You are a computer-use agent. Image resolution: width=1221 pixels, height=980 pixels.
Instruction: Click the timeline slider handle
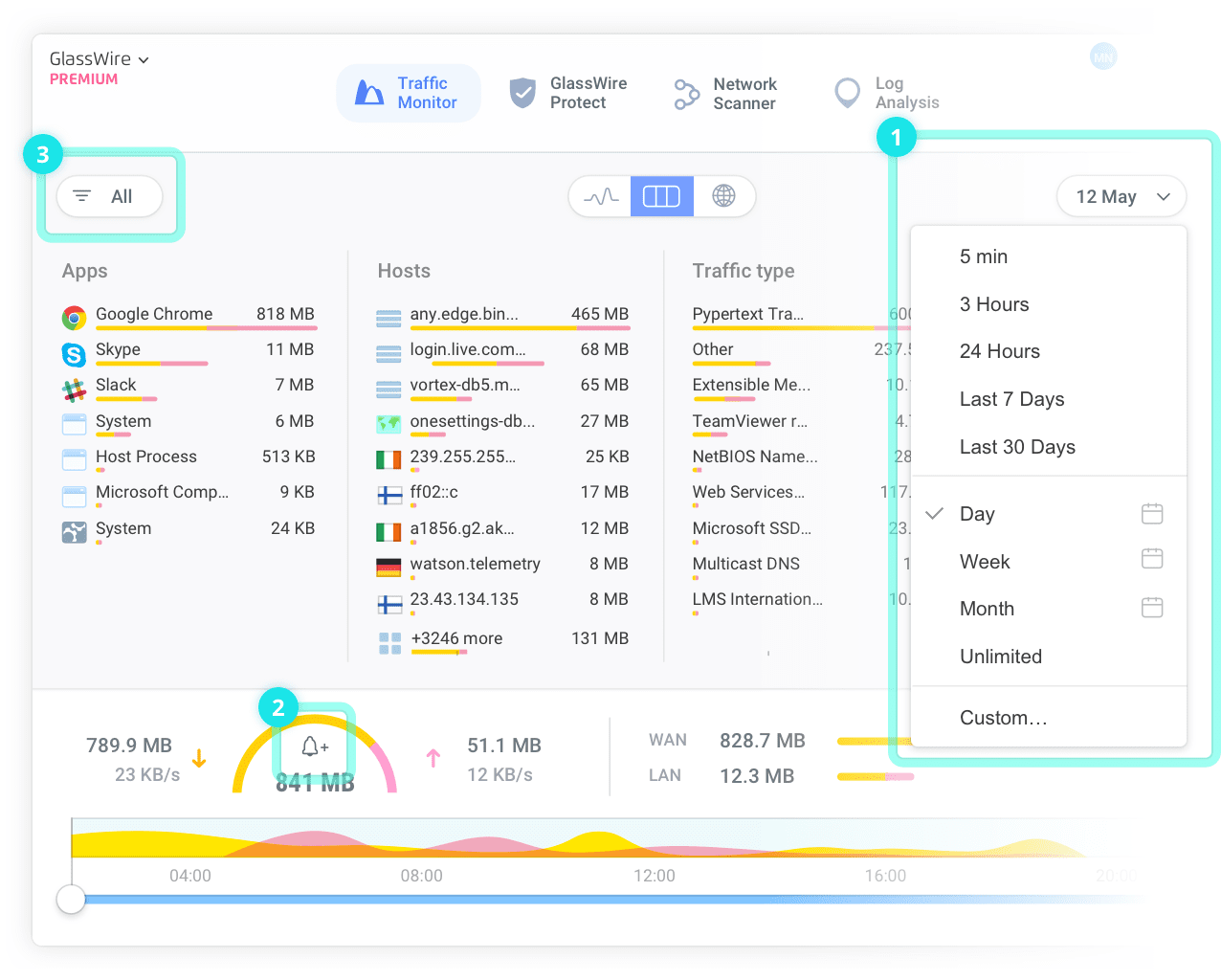click(71, 899)
